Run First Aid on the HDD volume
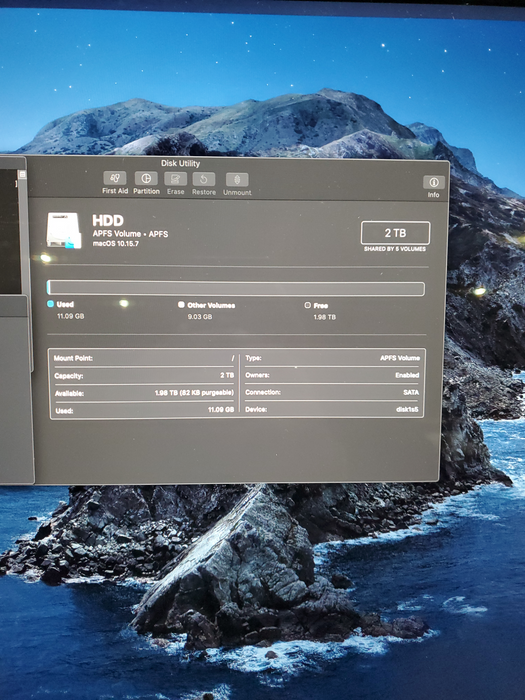Image resolution: width=525 pixels, height=700 pixels. [115, 183]
